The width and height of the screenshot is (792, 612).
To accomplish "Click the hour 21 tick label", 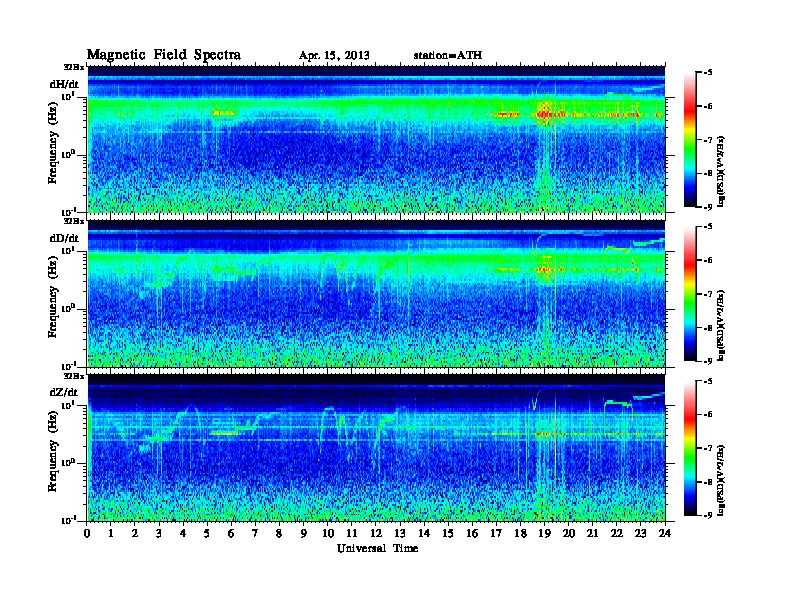I will (x=592, y=533).
